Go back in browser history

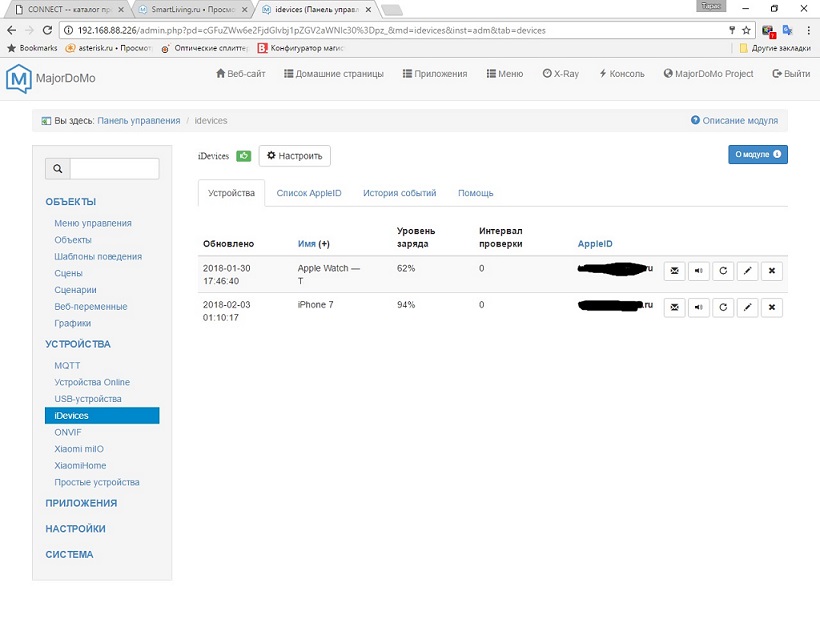[12, 30]
